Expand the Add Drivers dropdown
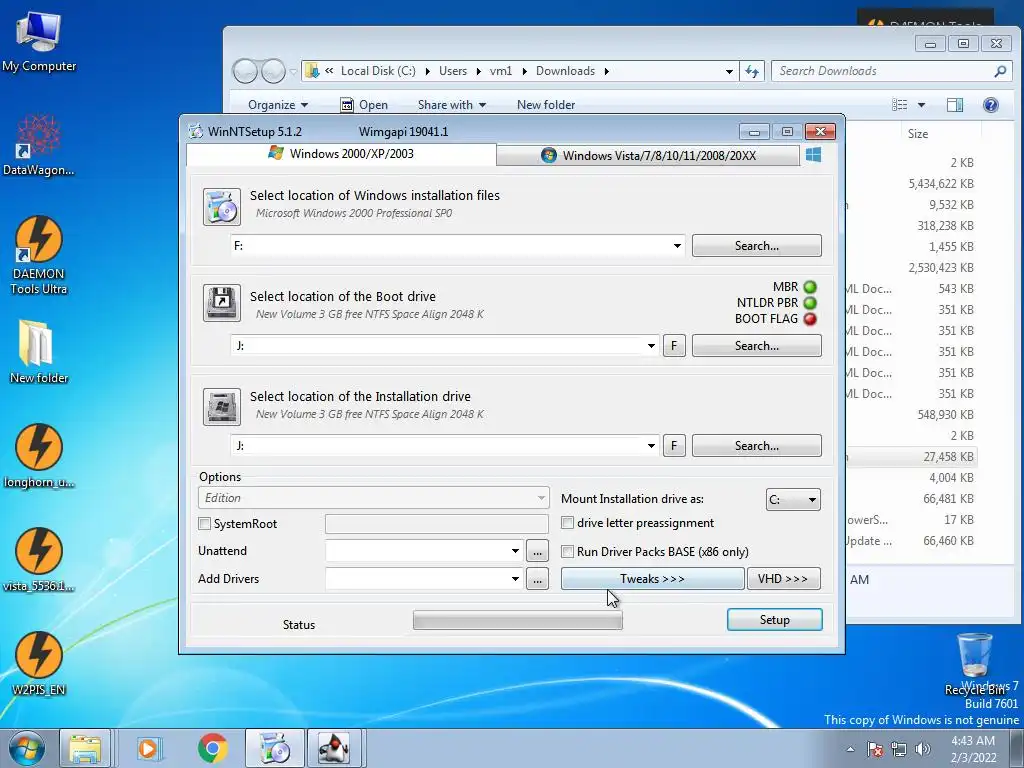The image size is (1024, 768). pyautogui.click(x=515, y=579)
